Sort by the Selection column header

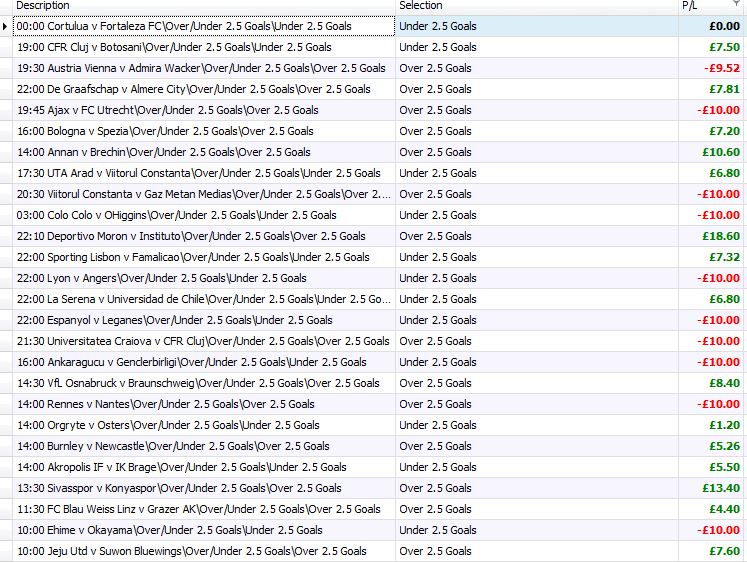pyautogui.click(x=537, y=6)
